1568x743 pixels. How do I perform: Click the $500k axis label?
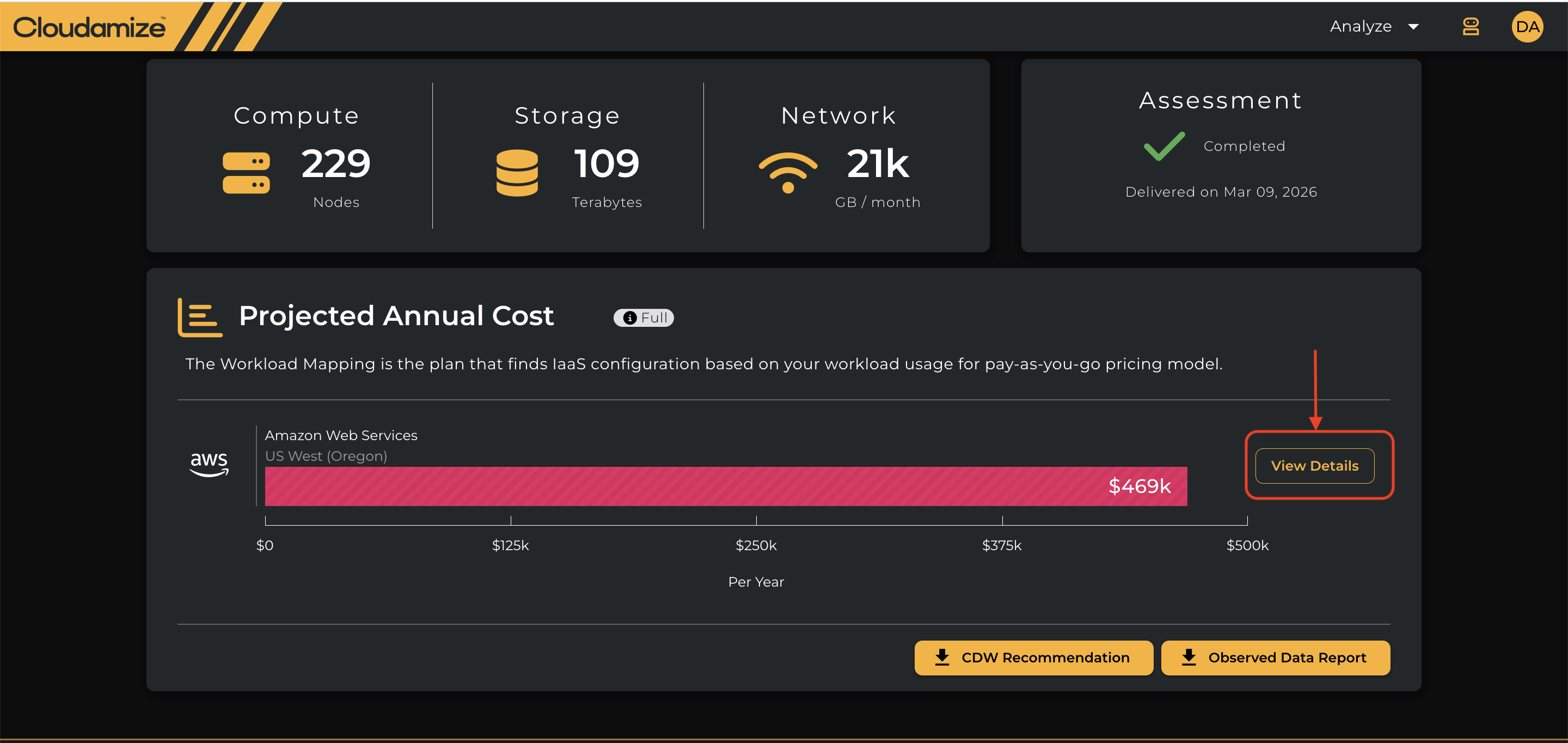point(1247,546)
